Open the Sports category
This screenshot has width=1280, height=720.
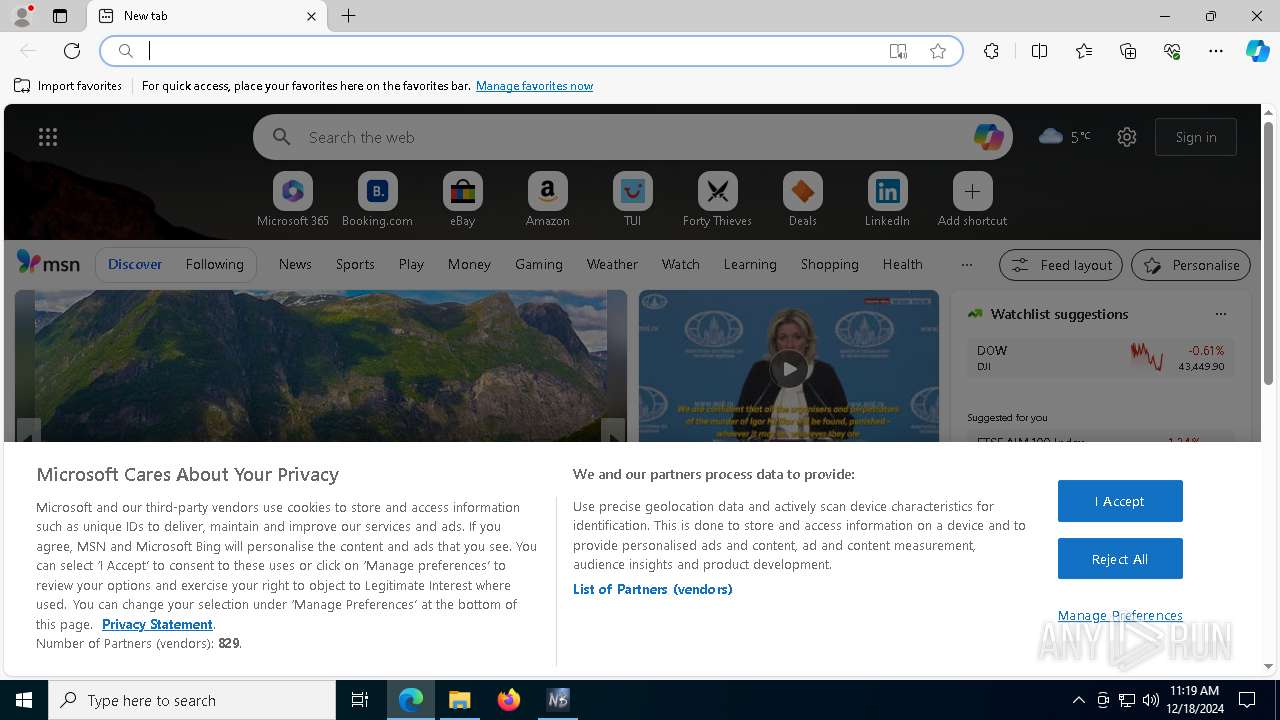click(x=355, y=264)
